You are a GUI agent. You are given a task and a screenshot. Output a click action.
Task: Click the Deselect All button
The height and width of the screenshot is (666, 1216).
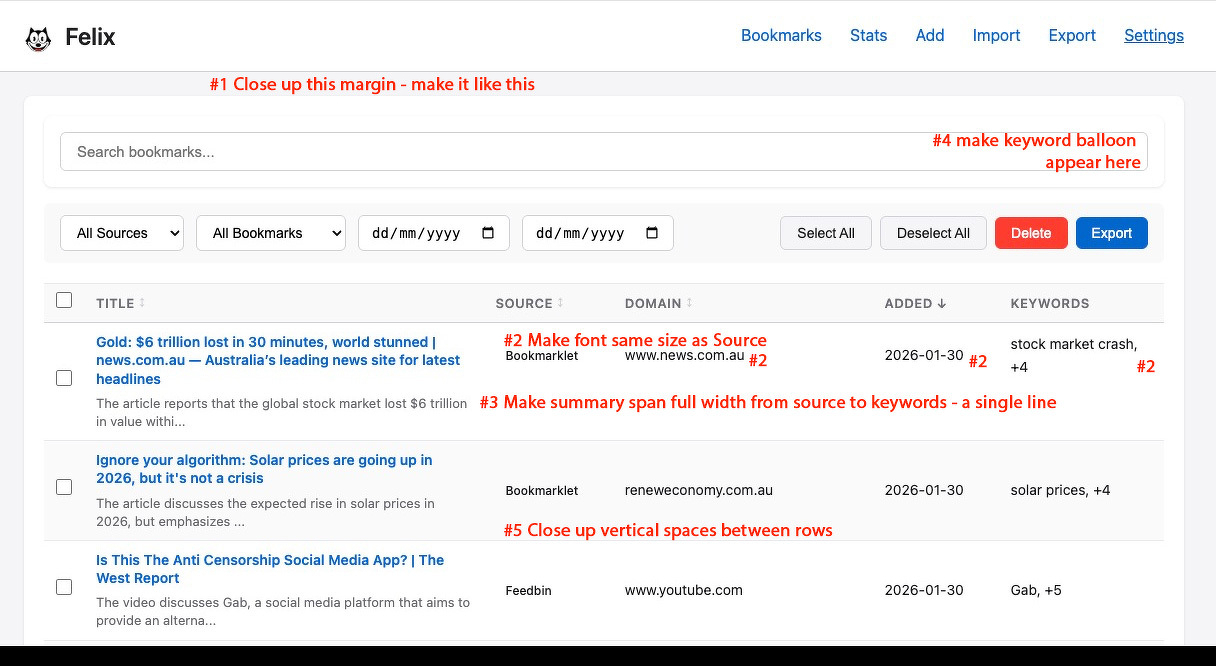point(933,233)
